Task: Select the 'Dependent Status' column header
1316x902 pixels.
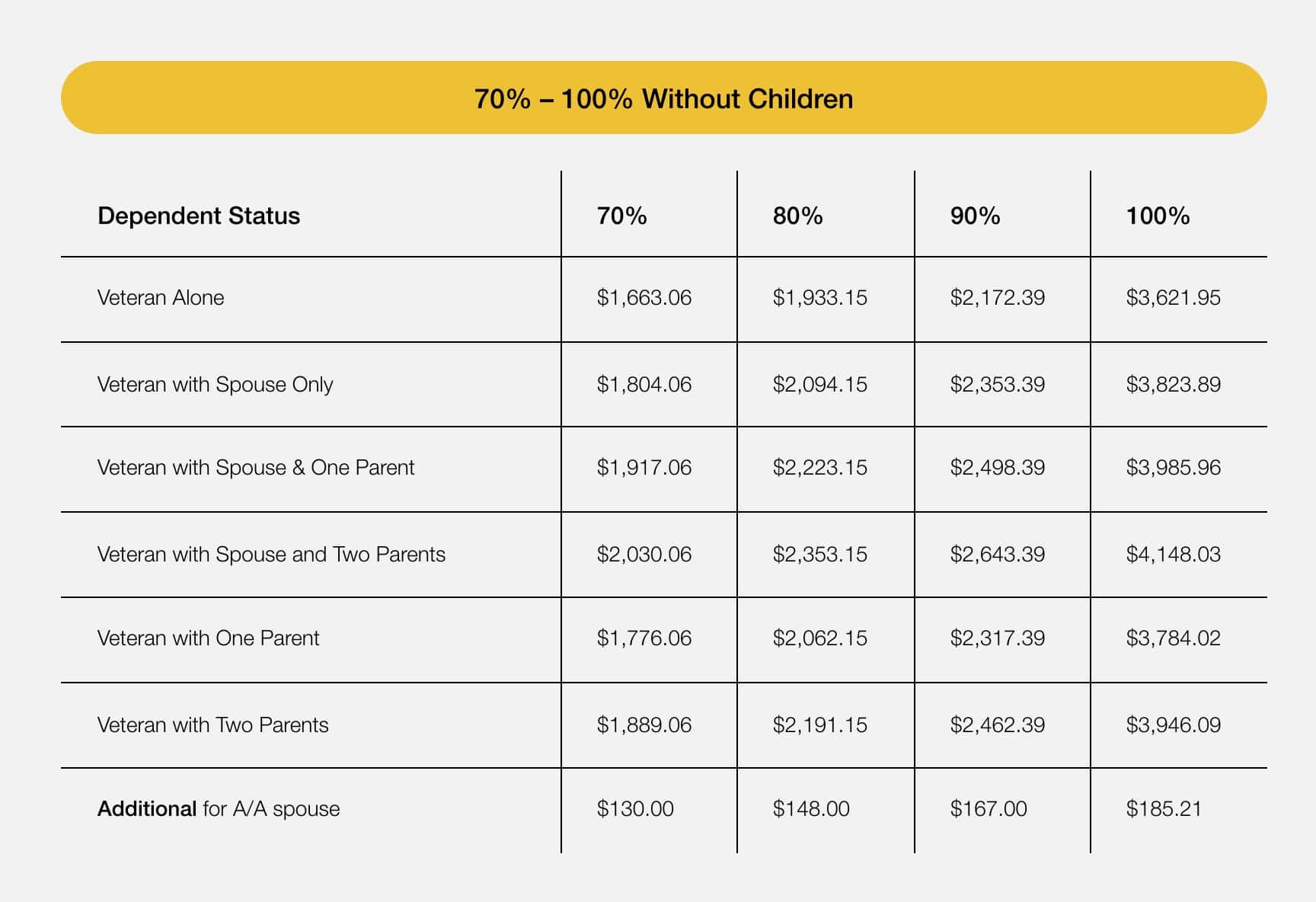Action: tap(199, 216)
